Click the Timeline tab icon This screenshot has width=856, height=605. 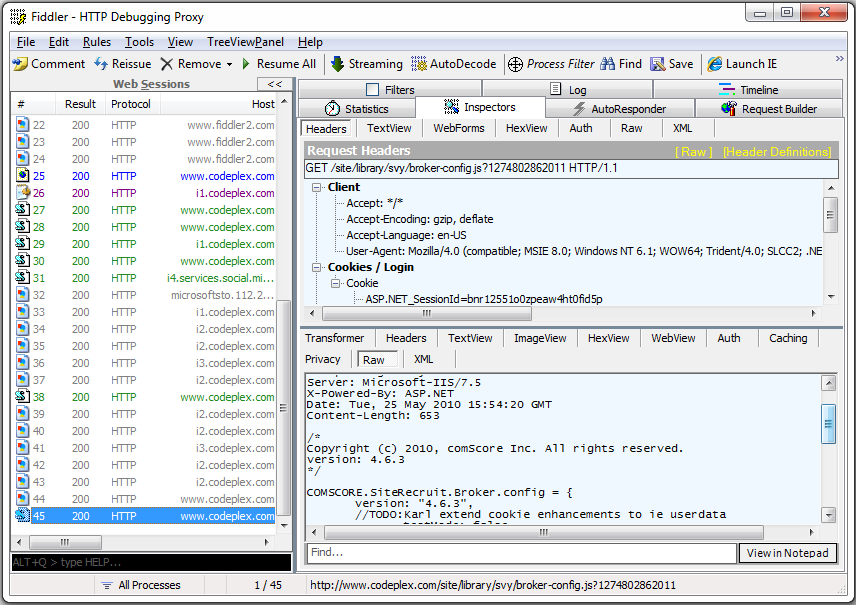coord(727,90)
